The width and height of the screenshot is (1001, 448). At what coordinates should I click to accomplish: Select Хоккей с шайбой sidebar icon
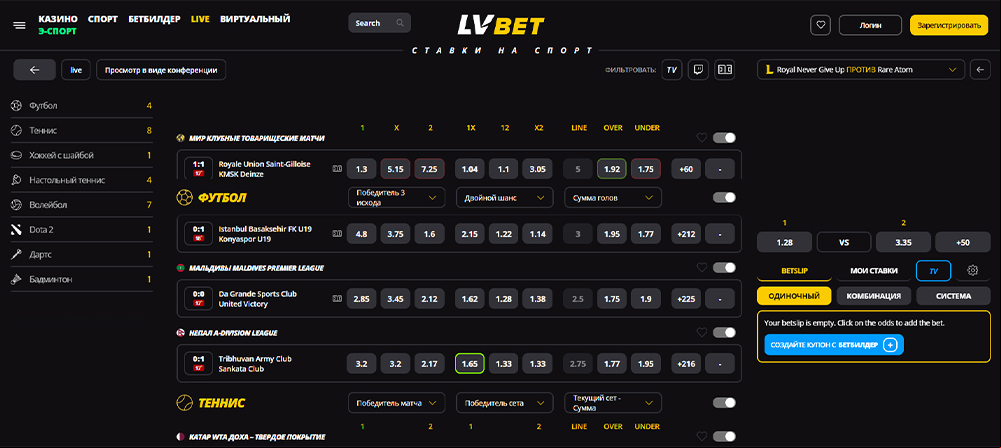17,155
